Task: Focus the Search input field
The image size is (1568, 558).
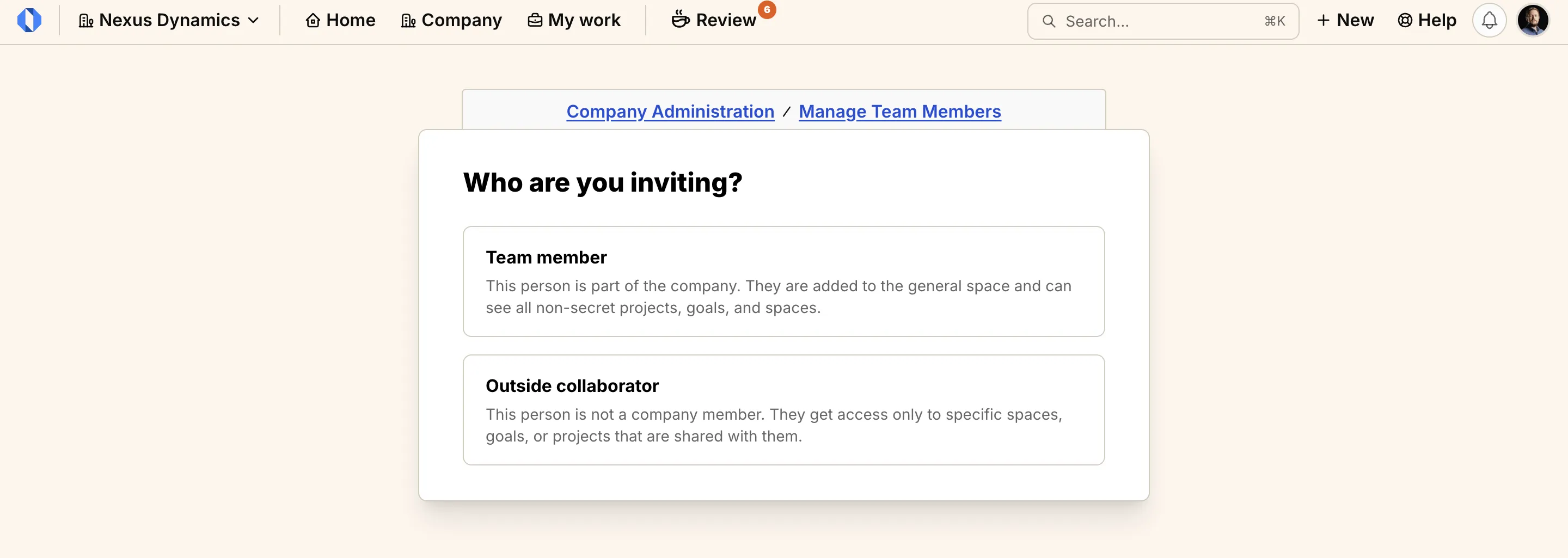Action: [x=1156, y=21]
